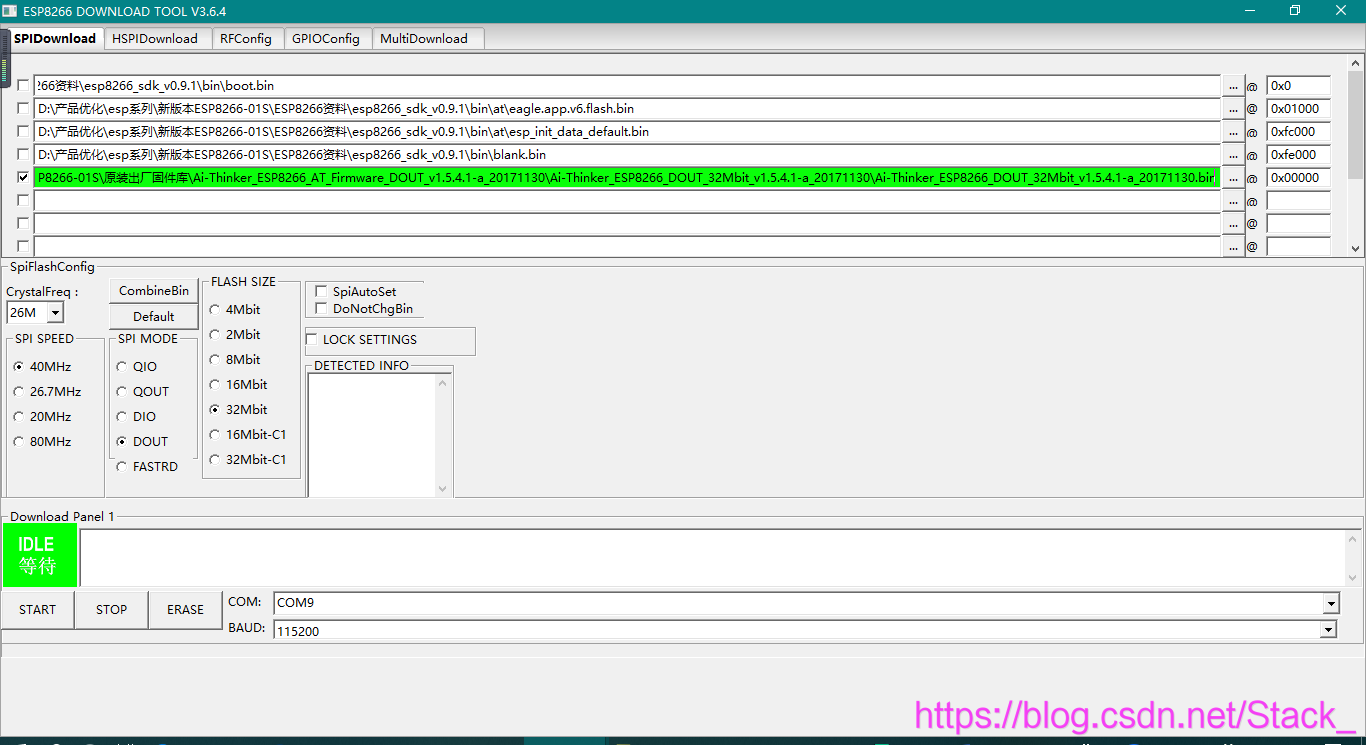Uncheck the Ai-Thinker firmware file checkbox

click(23, 178)
